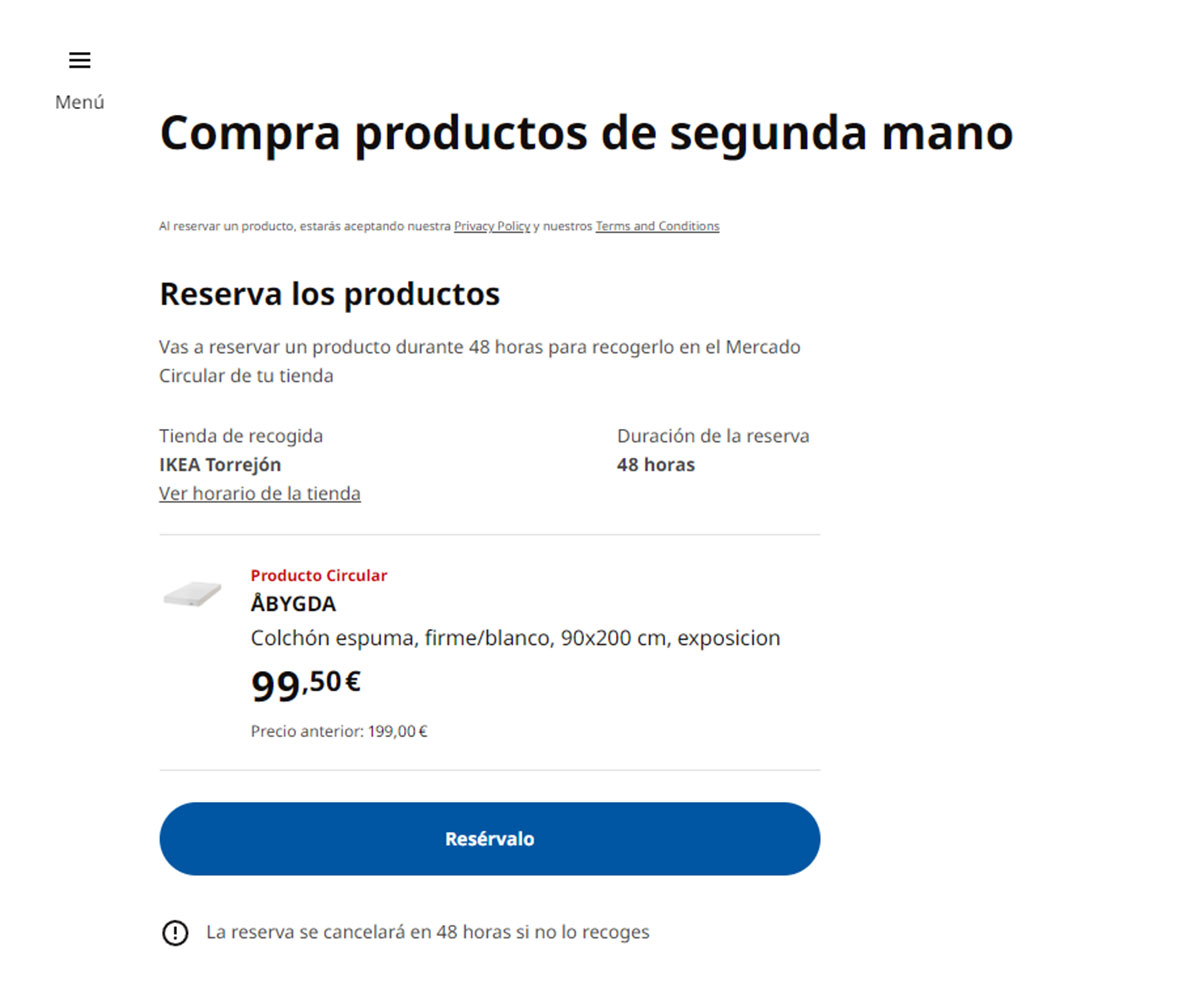Click the Menú label under the hamburger
Viewport: 1200px width, 992px height.
click(80, 102)
